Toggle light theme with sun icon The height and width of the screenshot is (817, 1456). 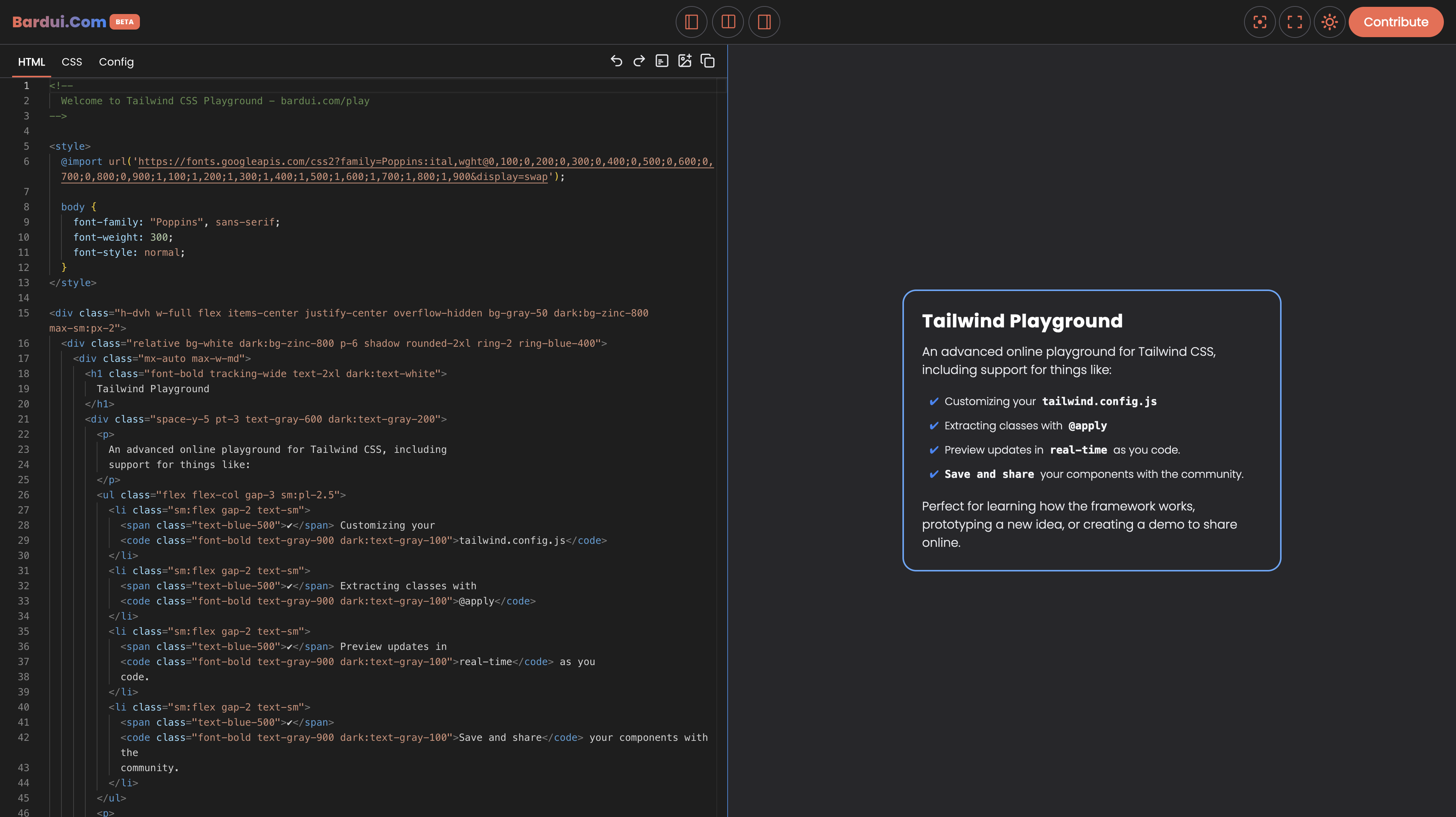pyautogui.click(x=1329, y=22)
